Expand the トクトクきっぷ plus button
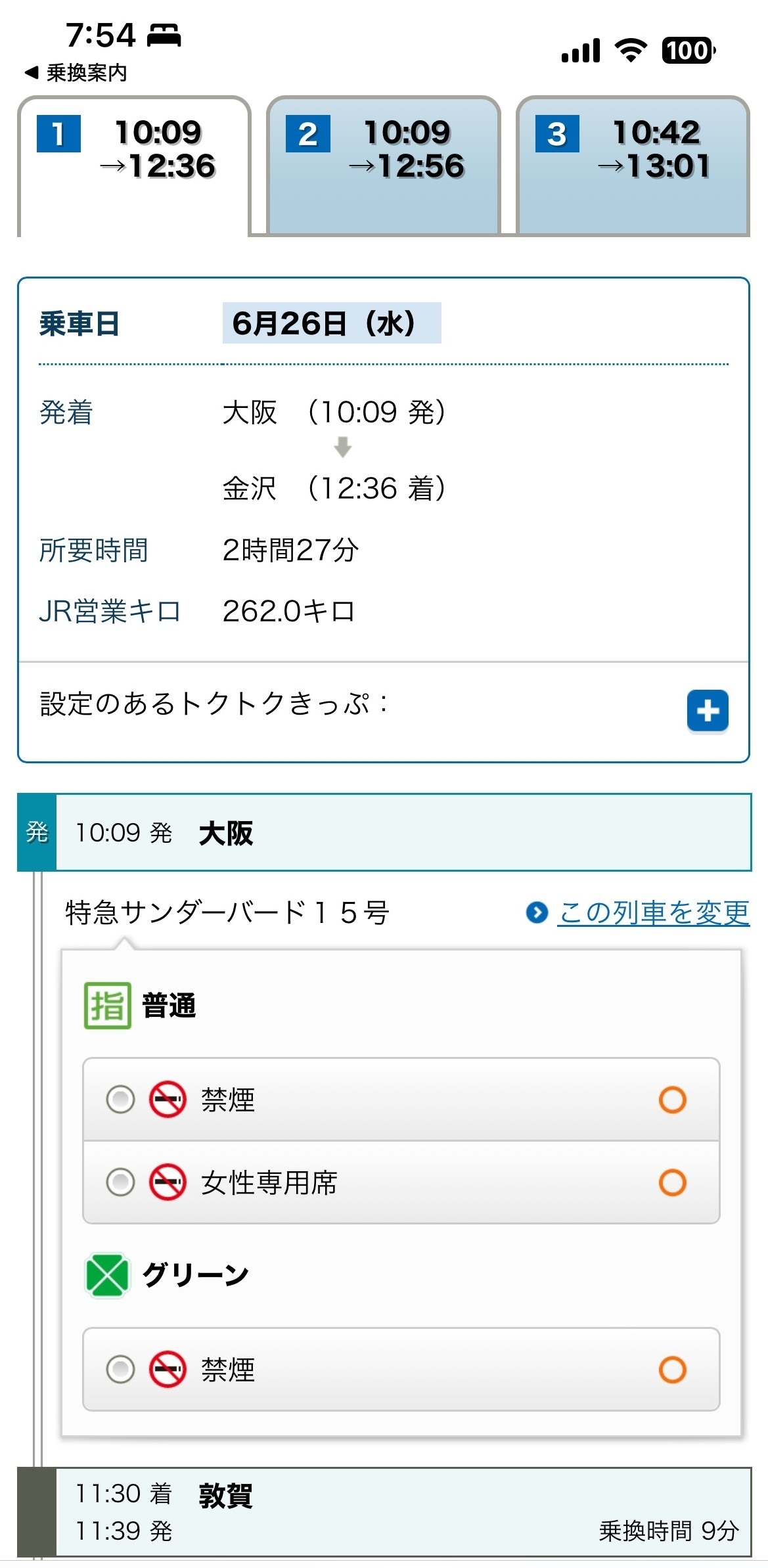Viewport: 768px width, 1568px height. coord(707,710)
